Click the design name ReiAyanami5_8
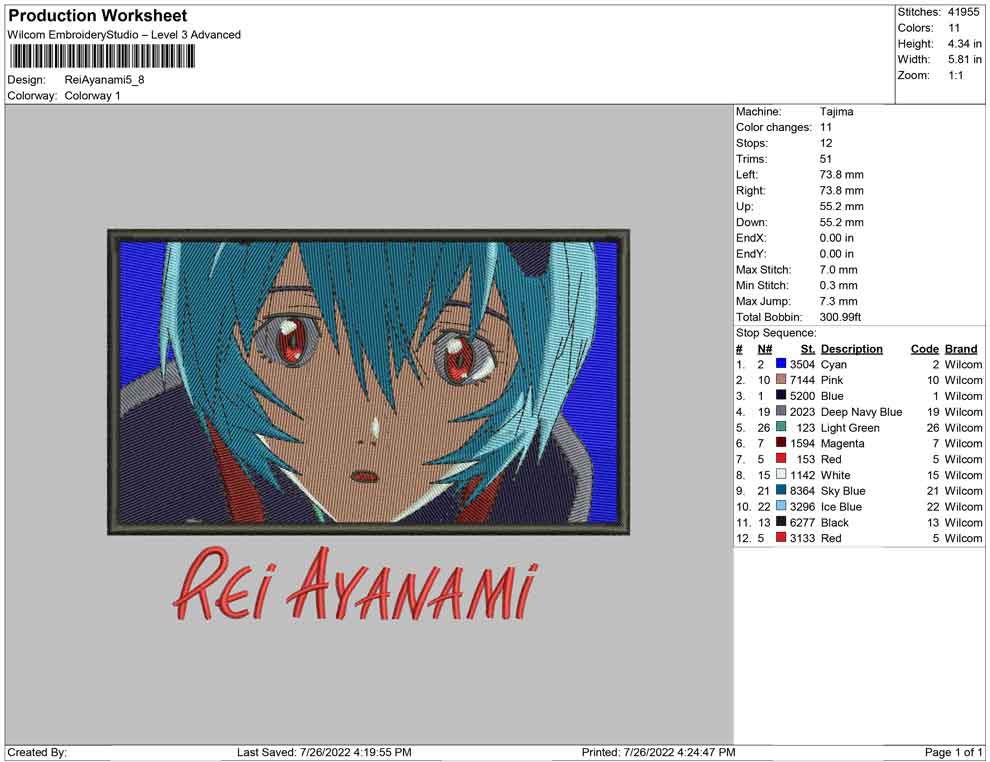Screen dimensions: 990x762 tap(105, 80)
